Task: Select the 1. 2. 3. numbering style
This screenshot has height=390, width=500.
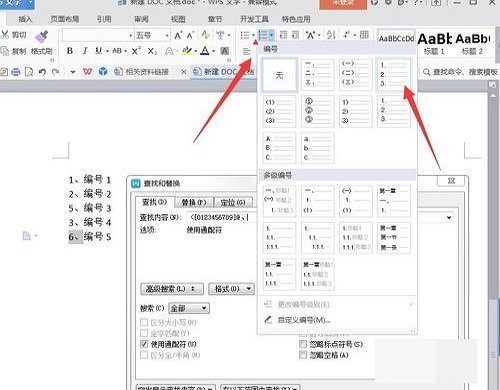Action: pyautogui.click(x=394, y=75)
